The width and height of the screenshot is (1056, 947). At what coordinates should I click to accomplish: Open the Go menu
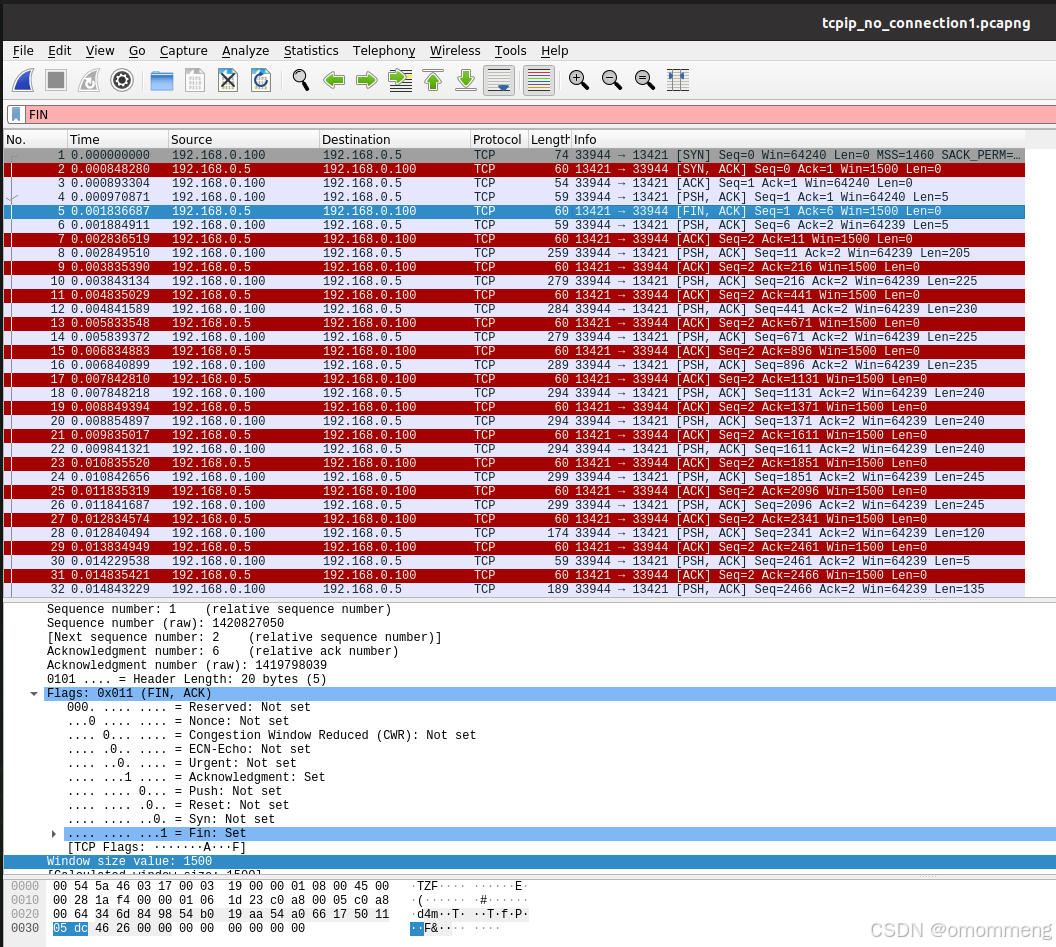coord(137,51)
